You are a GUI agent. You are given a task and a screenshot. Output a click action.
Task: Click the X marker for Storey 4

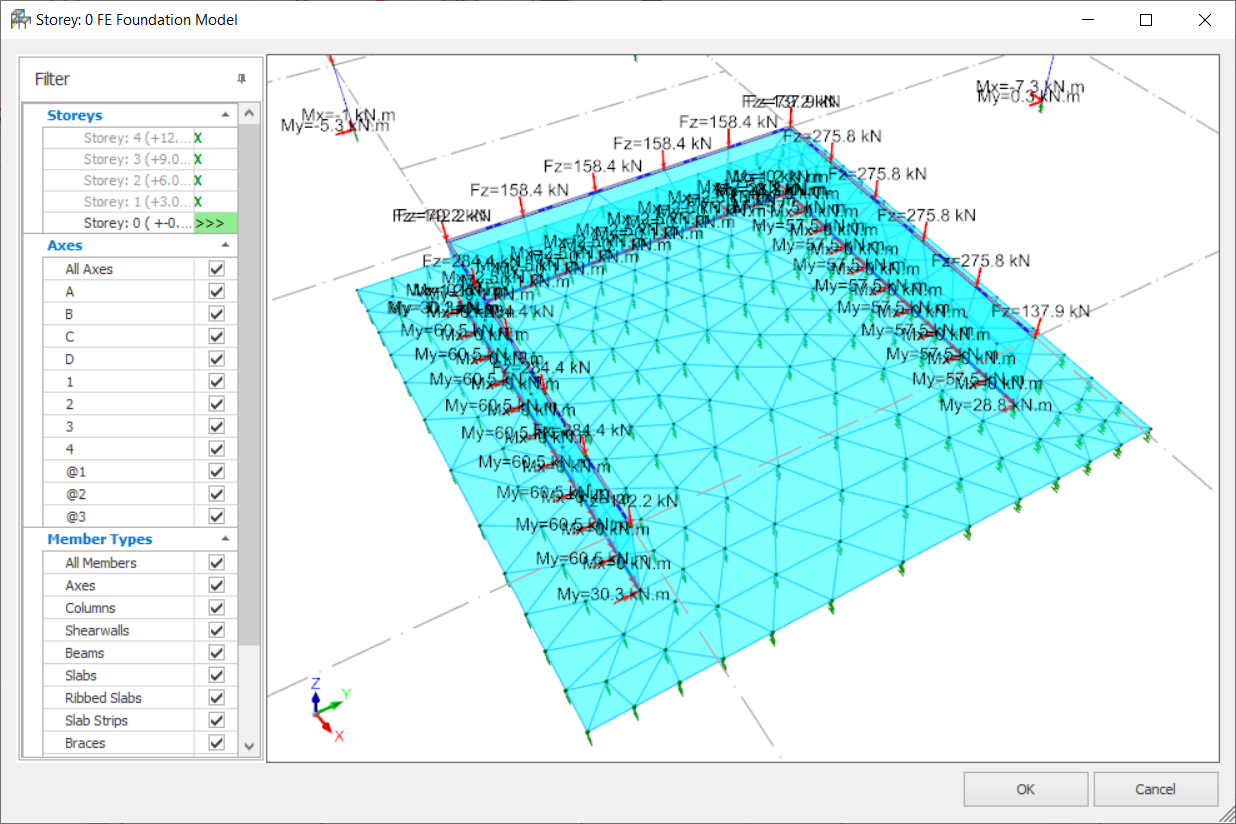tap(198, 138)
